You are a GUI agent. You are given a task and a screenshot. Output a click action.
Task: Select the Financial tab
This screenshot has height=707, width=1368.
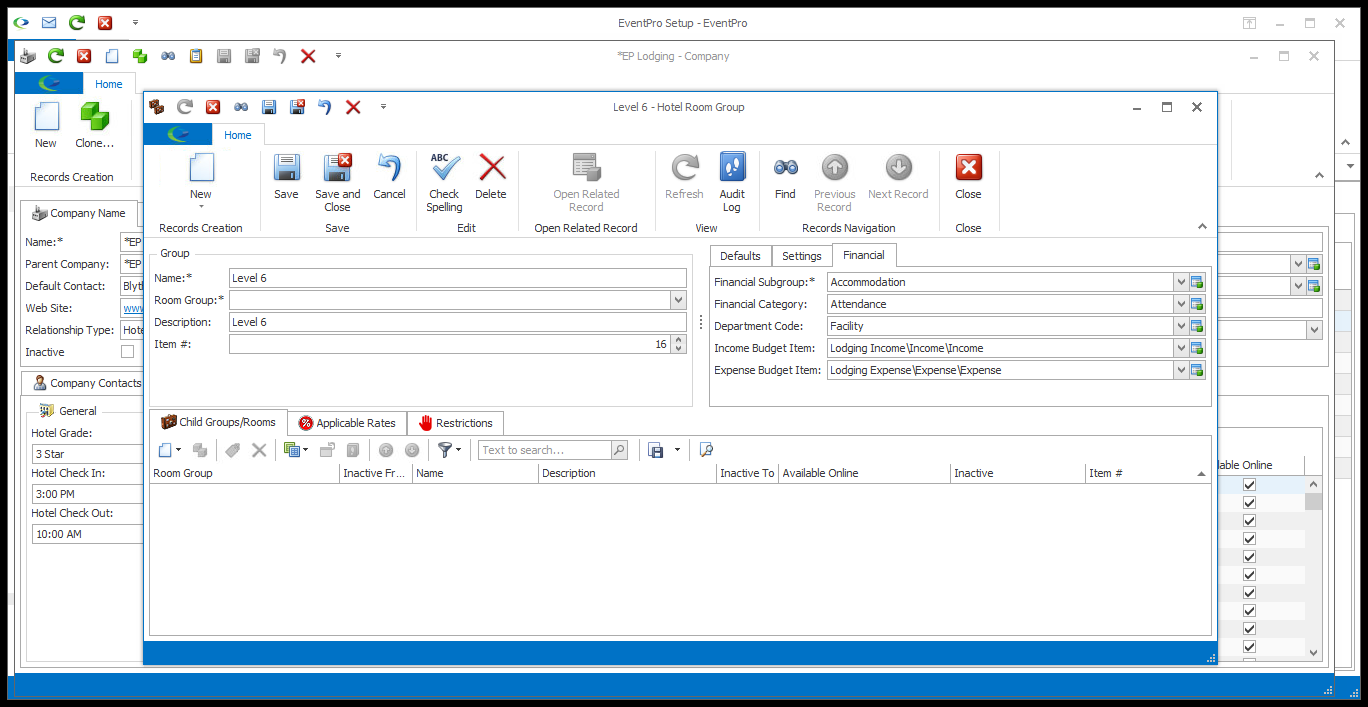pyautogui.click(x=864, y=255)
